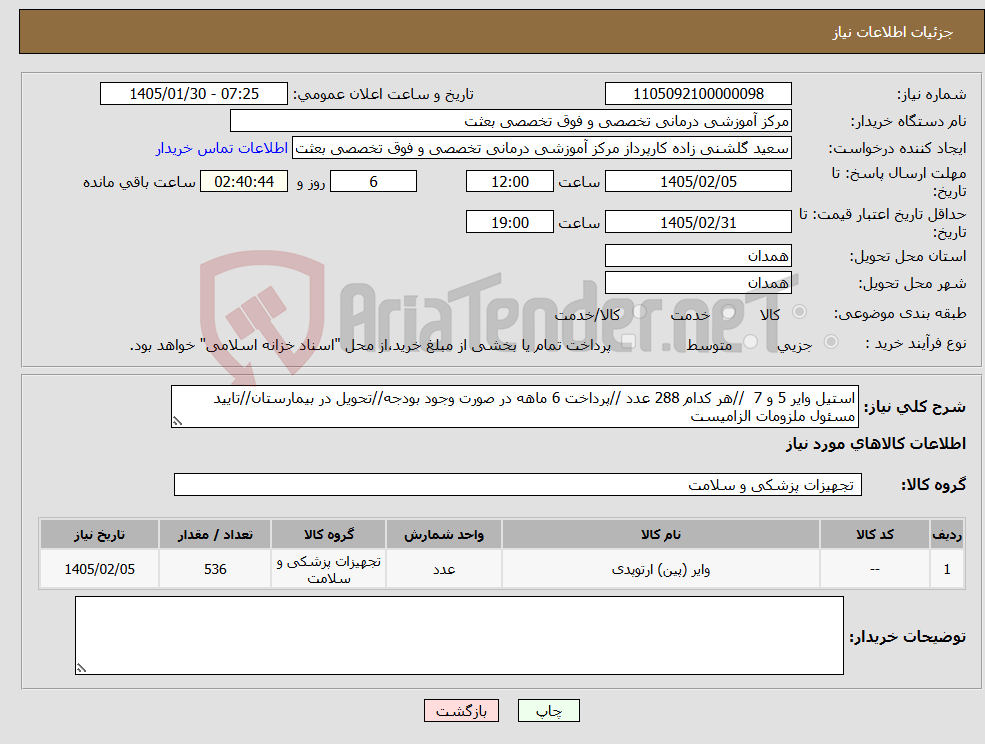Click the row number cell 1
This screenshot has width=985, height=744.
coord(947,569)
